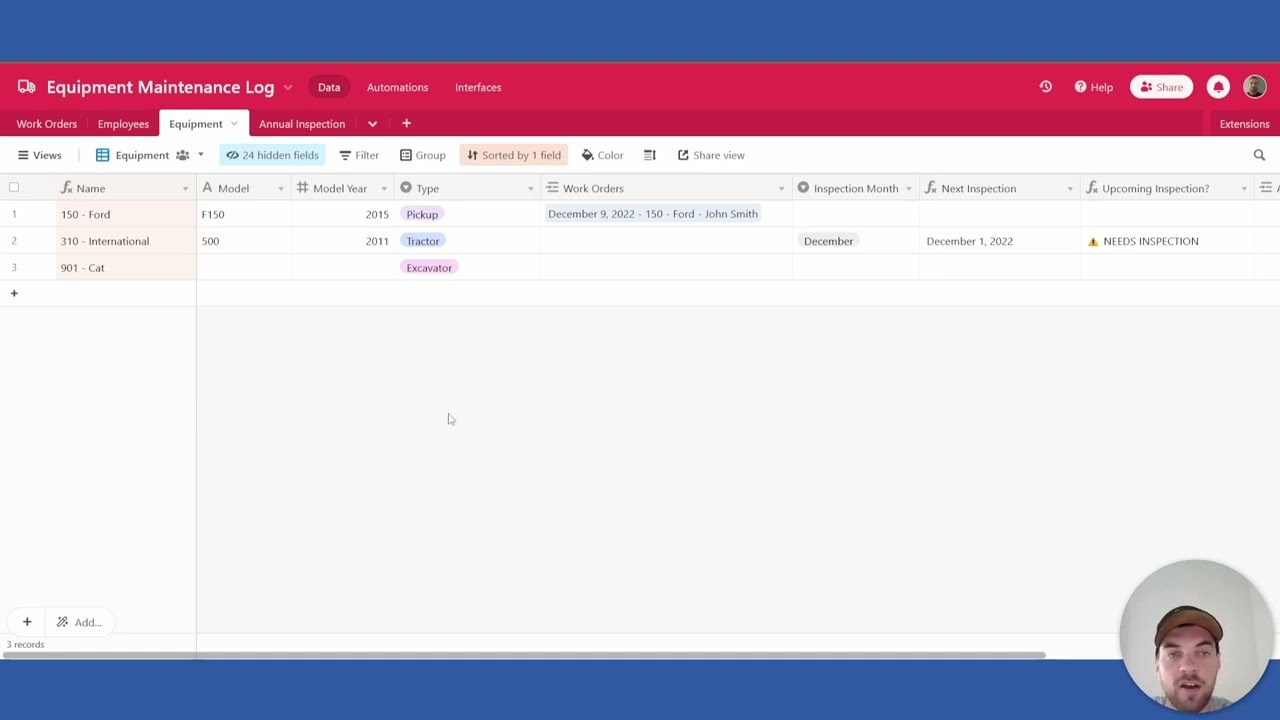
Task: Open row height icon
Action: point(649,155)
